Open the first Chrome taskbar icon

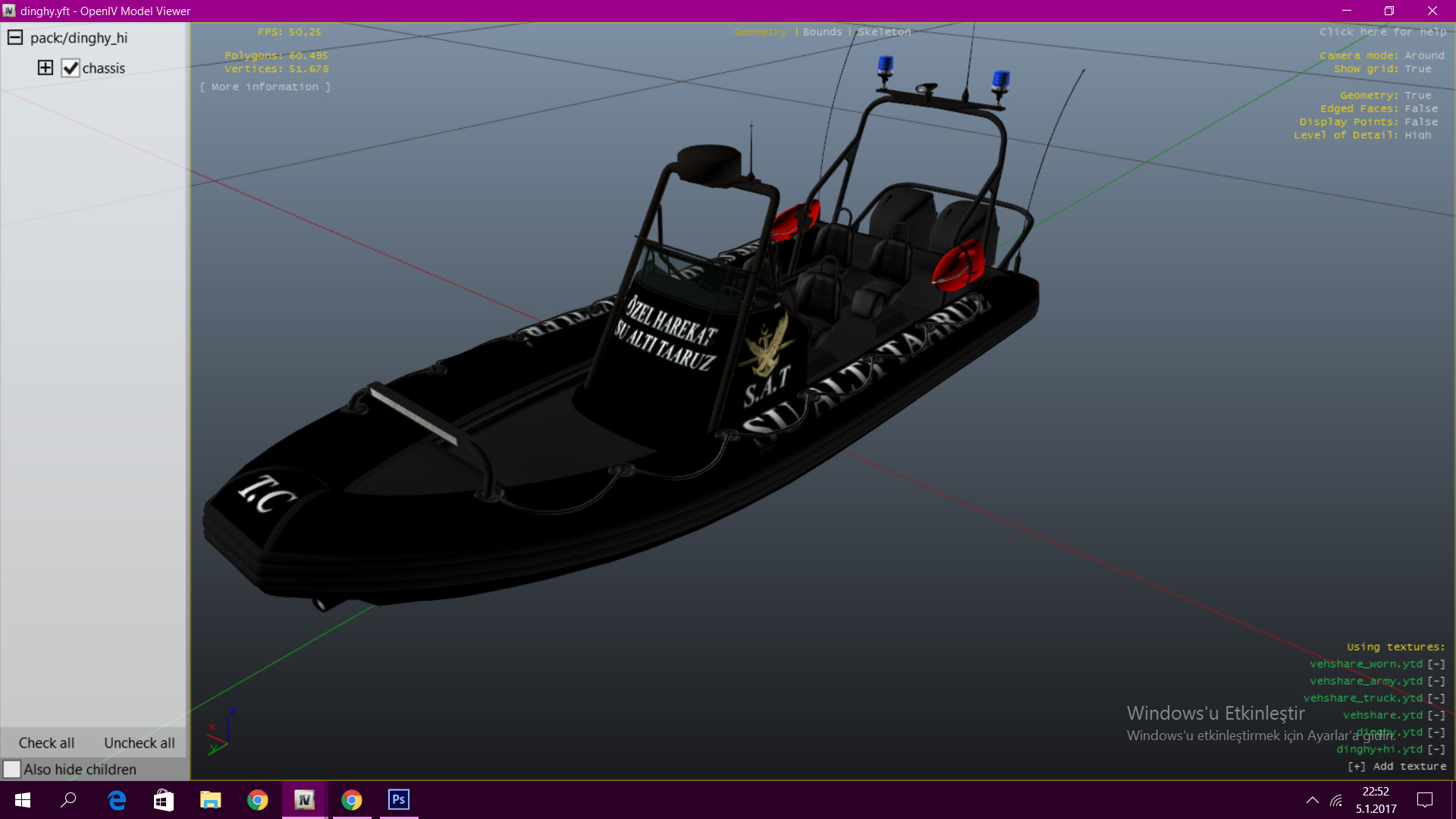coord(257,800)
